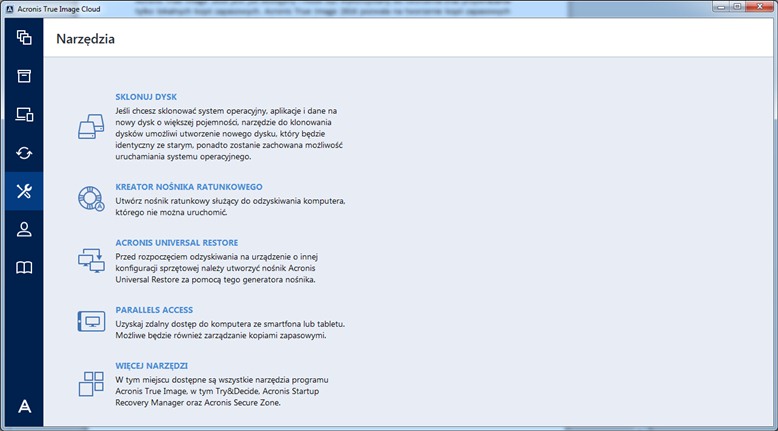This screenshot has height=431, width=778.
Task: Click the rescue media description text
Action: click(x=230, y=206)
